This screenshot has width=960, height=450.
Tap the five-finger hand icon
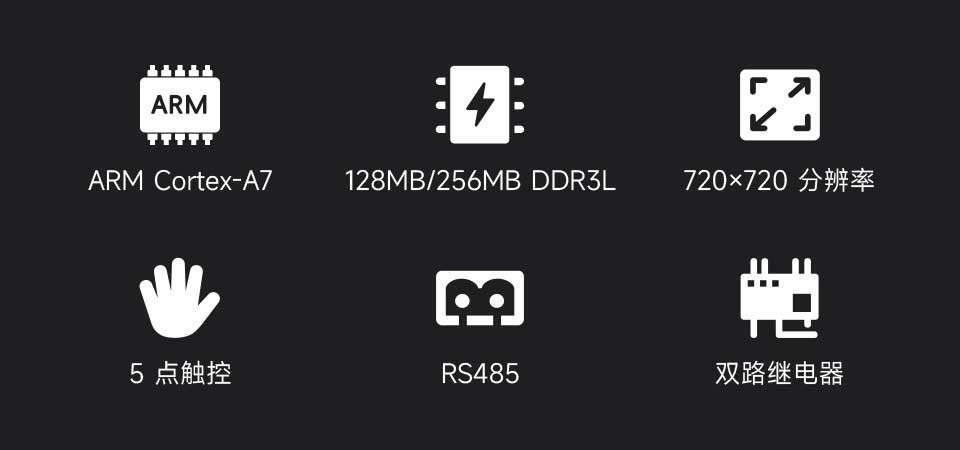click(x=179, y=298)
